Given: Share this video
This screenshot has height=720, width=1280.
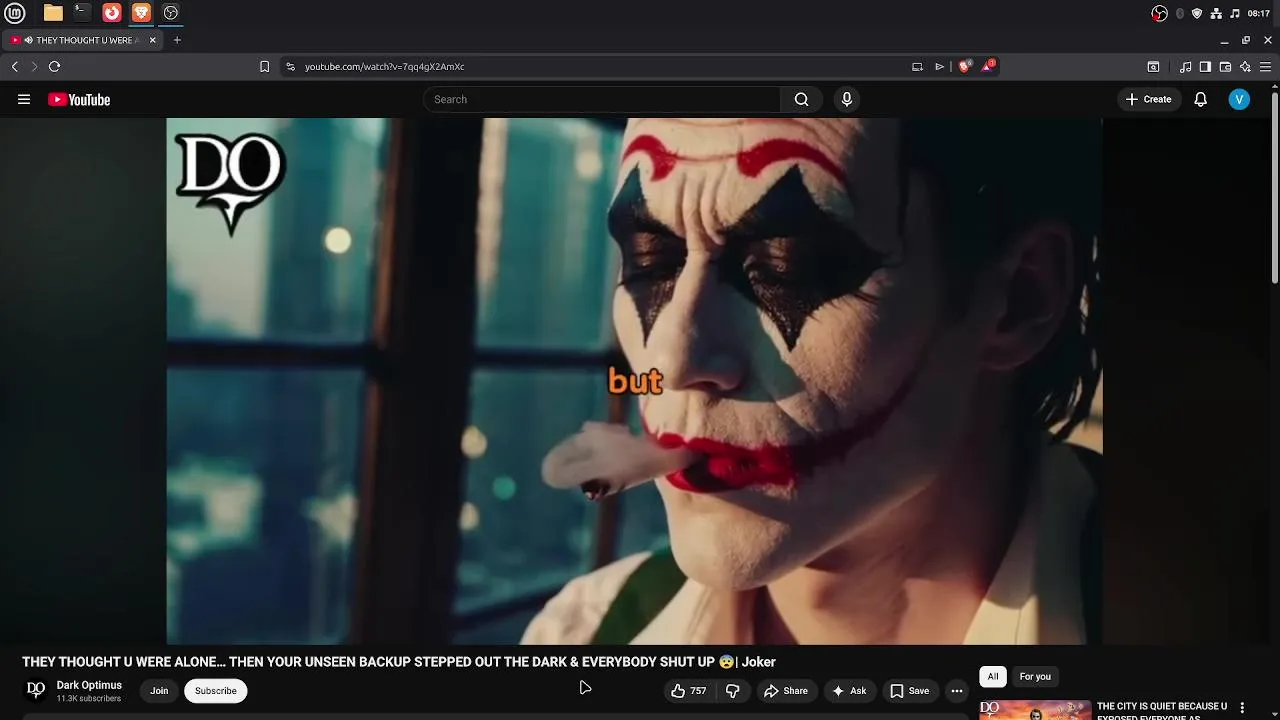Looking at the screenshot, I should [x=786, y=691].
